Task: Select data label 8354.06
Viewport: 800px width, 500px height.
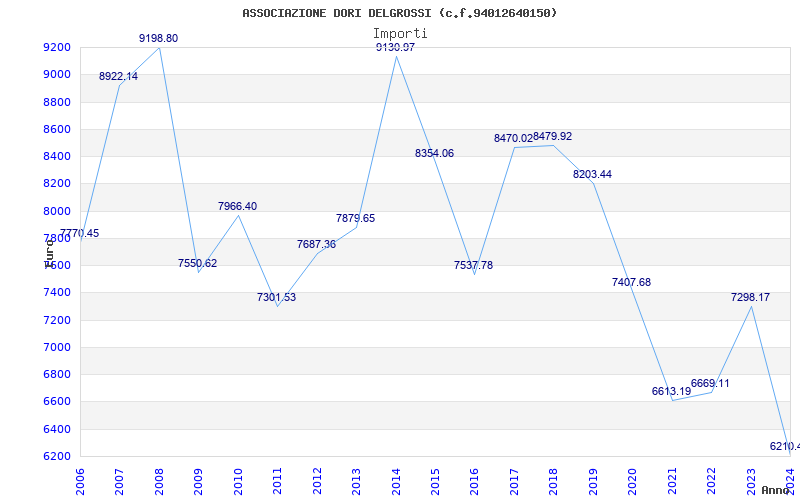Action: (x=435, y=154)
